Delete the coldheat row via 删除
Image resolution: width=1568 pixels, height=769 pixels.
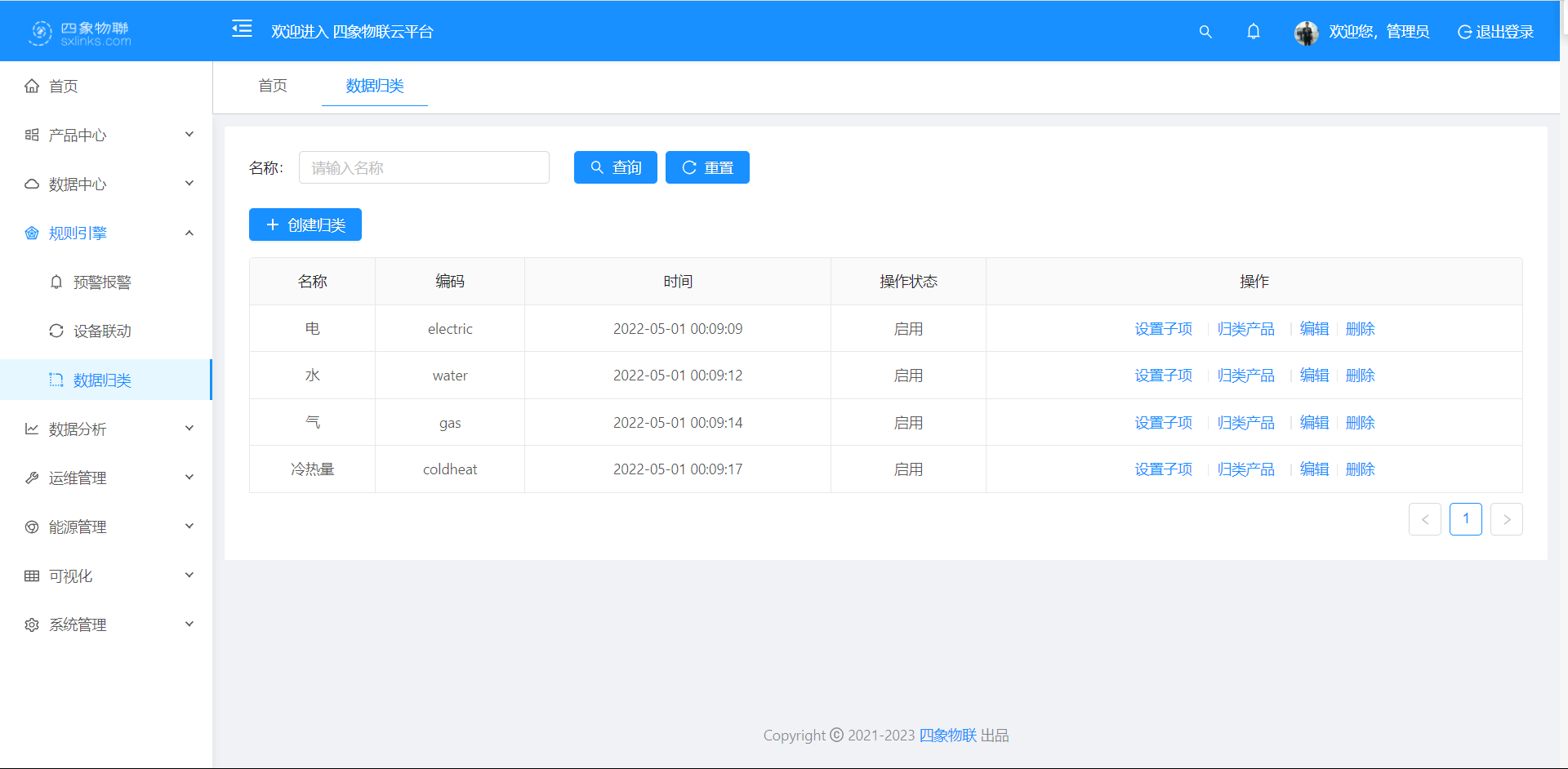tap(1360, 469)
